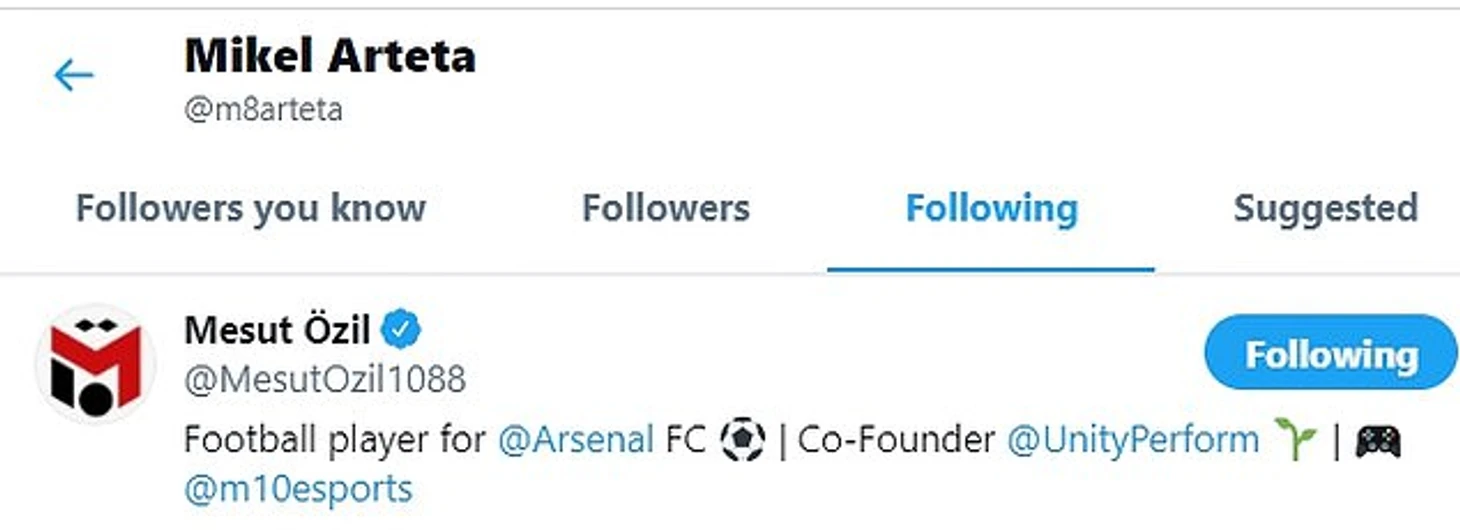Screen dimensions: 1460x530
Task: Click the @MesutOzil1088 handle
Action: 325,379
